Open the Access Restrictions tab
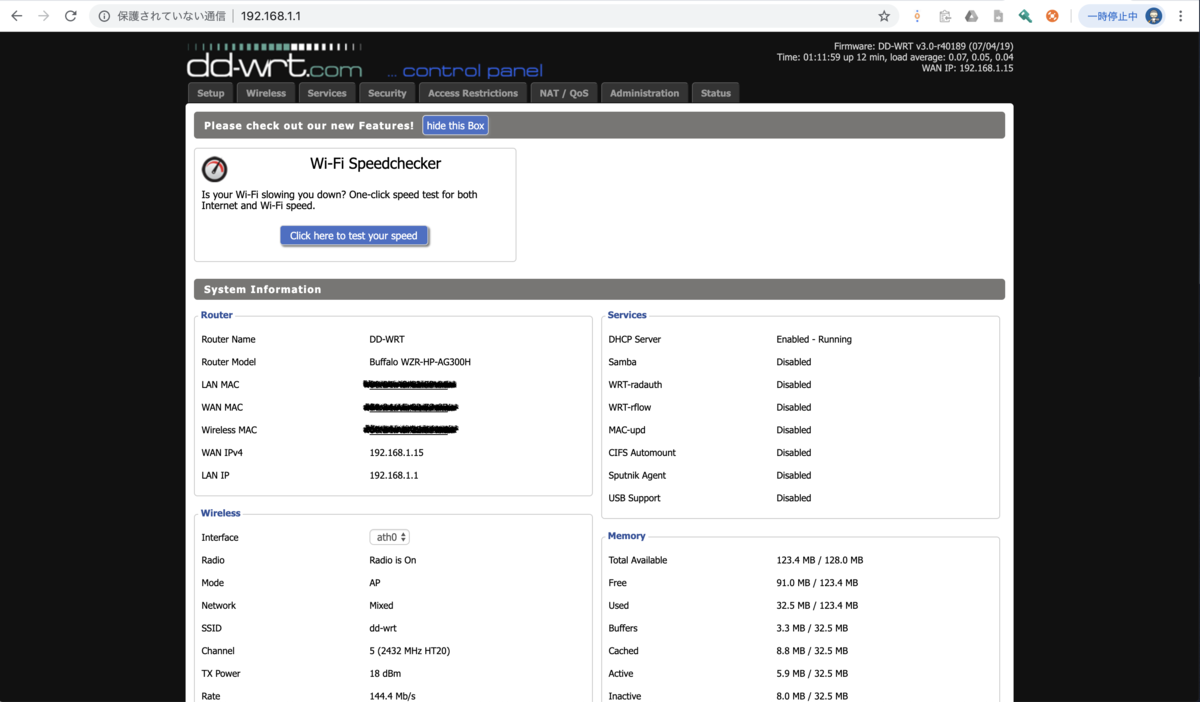This screenshot has height=702, width=1200. [473, 93]
